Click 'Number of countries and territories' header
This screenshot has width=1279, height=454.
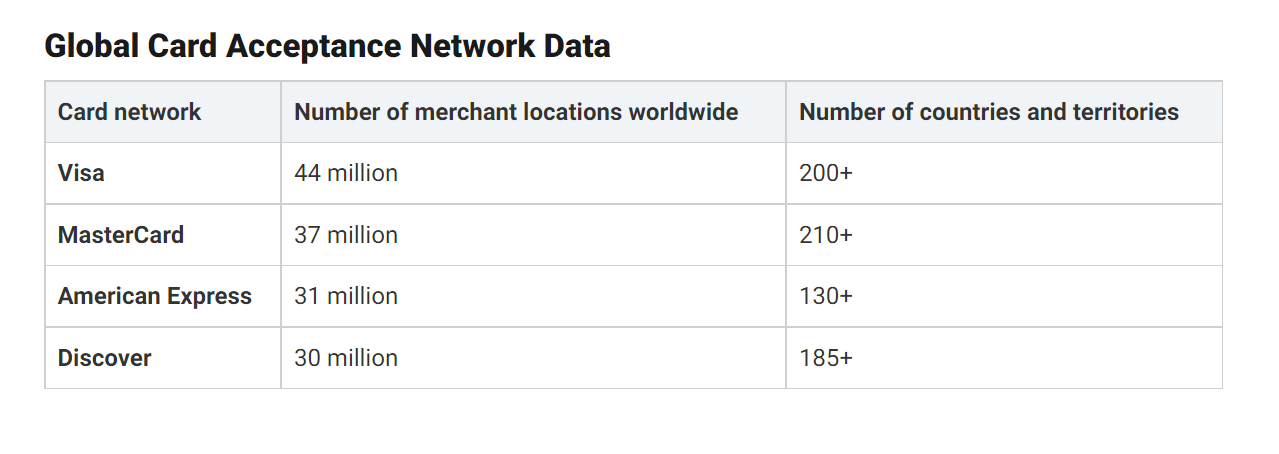click(988, 112)
